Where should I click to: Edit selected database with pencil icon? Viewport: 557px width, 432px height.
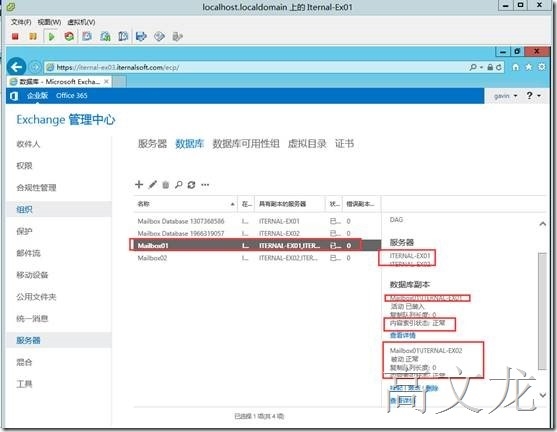(152, 184)
